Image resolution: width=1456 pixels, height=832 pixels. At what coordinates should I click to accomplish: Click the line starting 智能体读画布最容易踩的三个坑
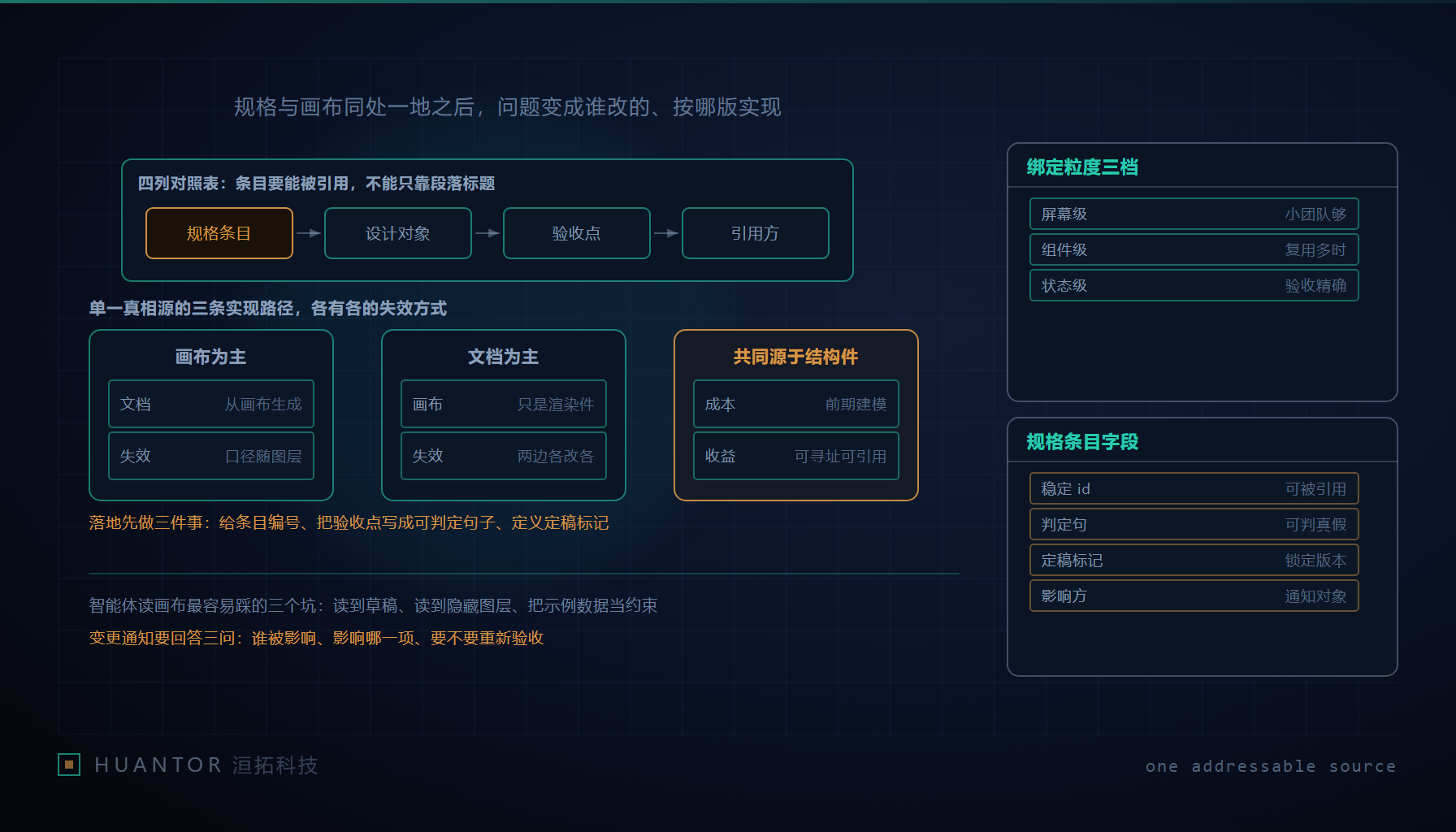tap(374, 605)
